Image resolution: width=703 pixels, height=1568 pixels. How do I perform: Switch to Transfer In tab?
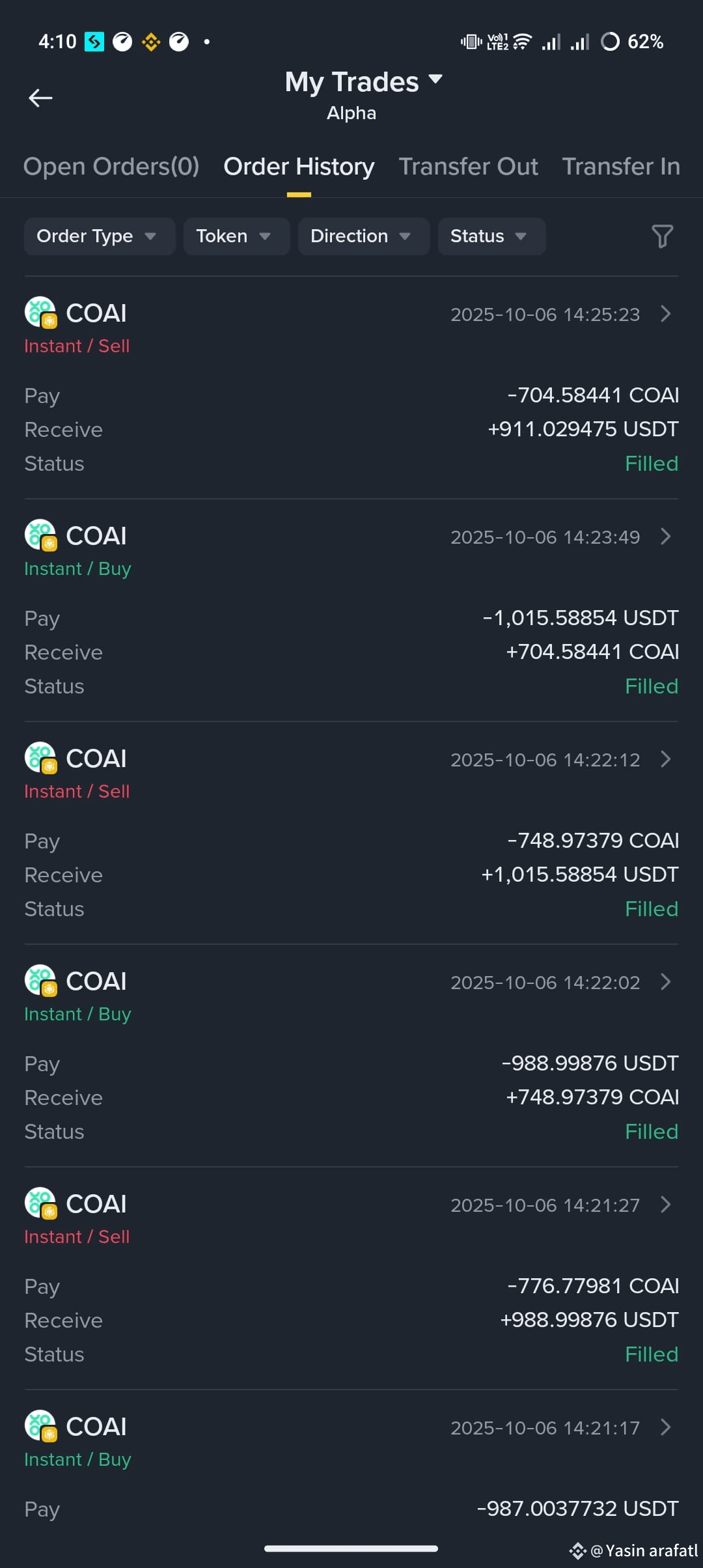pos(621,167)
